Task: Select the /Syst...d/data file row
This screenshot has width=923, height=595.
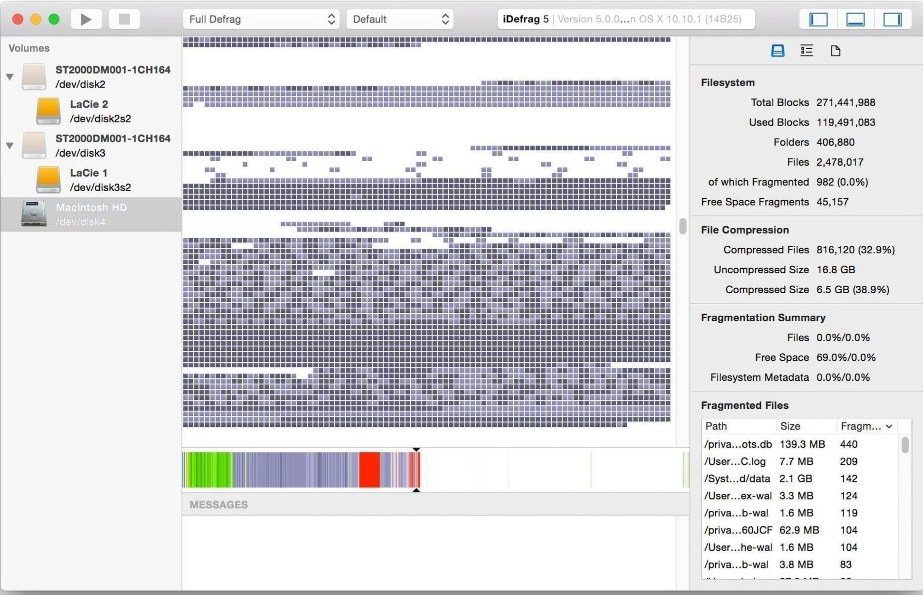Action: [801, 478]
